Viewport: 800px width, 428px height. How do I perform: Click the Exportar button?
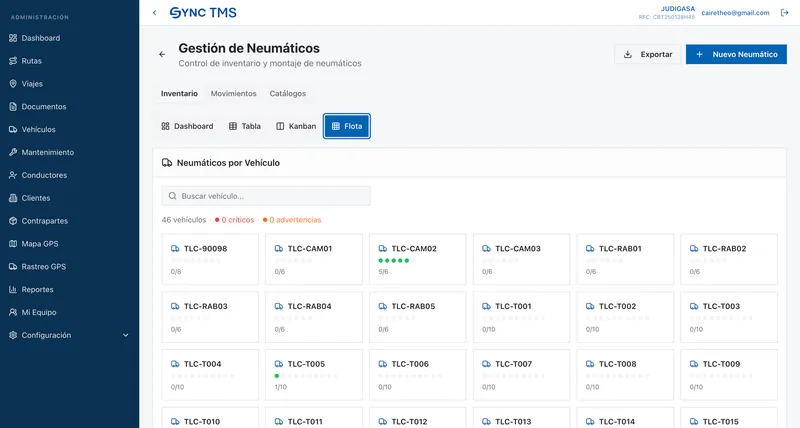[x=648, y=55]
